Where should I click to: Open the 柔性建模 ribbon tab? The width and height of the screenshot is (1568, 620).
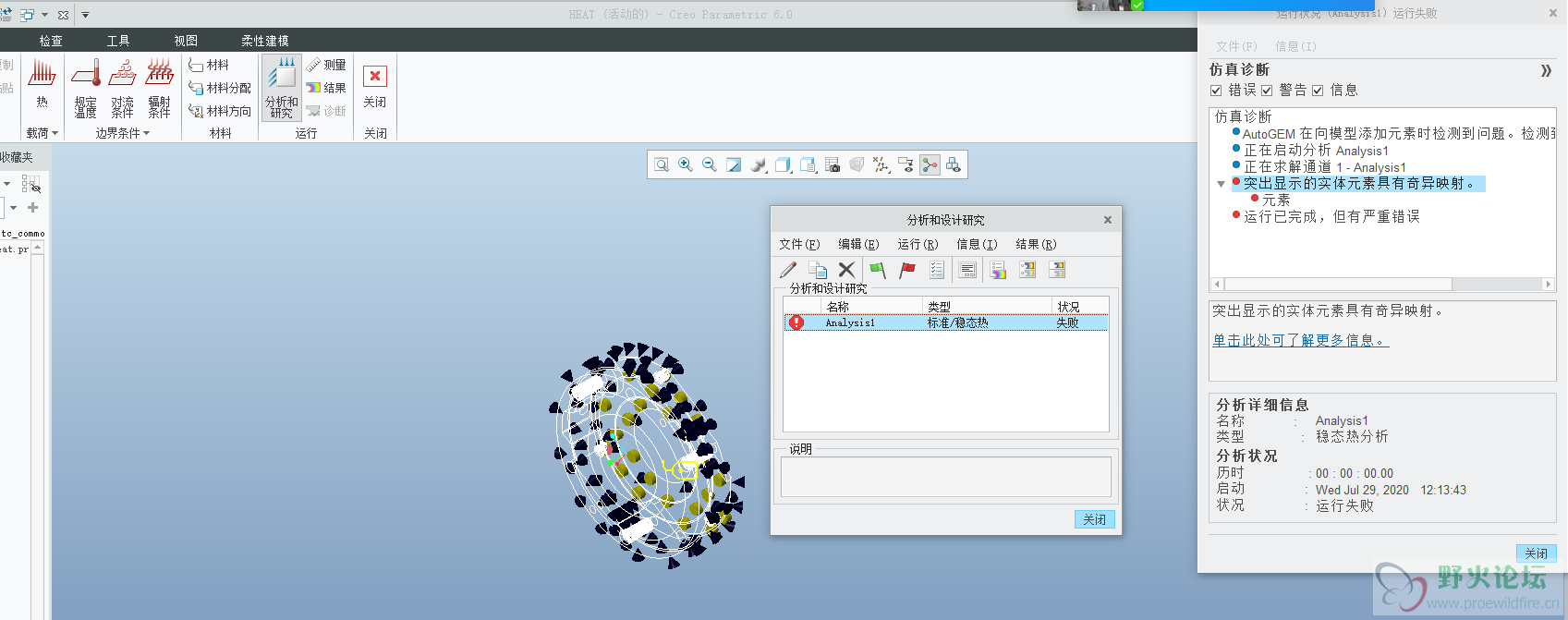(x=265, y=41)
